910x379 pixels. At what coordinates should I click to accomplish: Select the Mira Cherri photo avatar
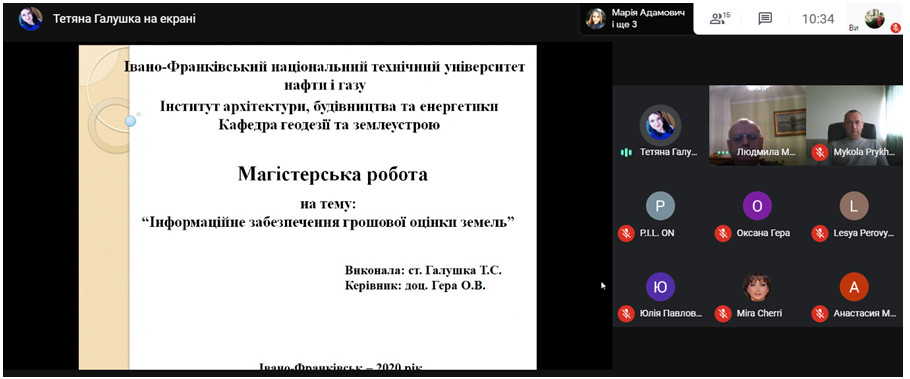point(757,287)
